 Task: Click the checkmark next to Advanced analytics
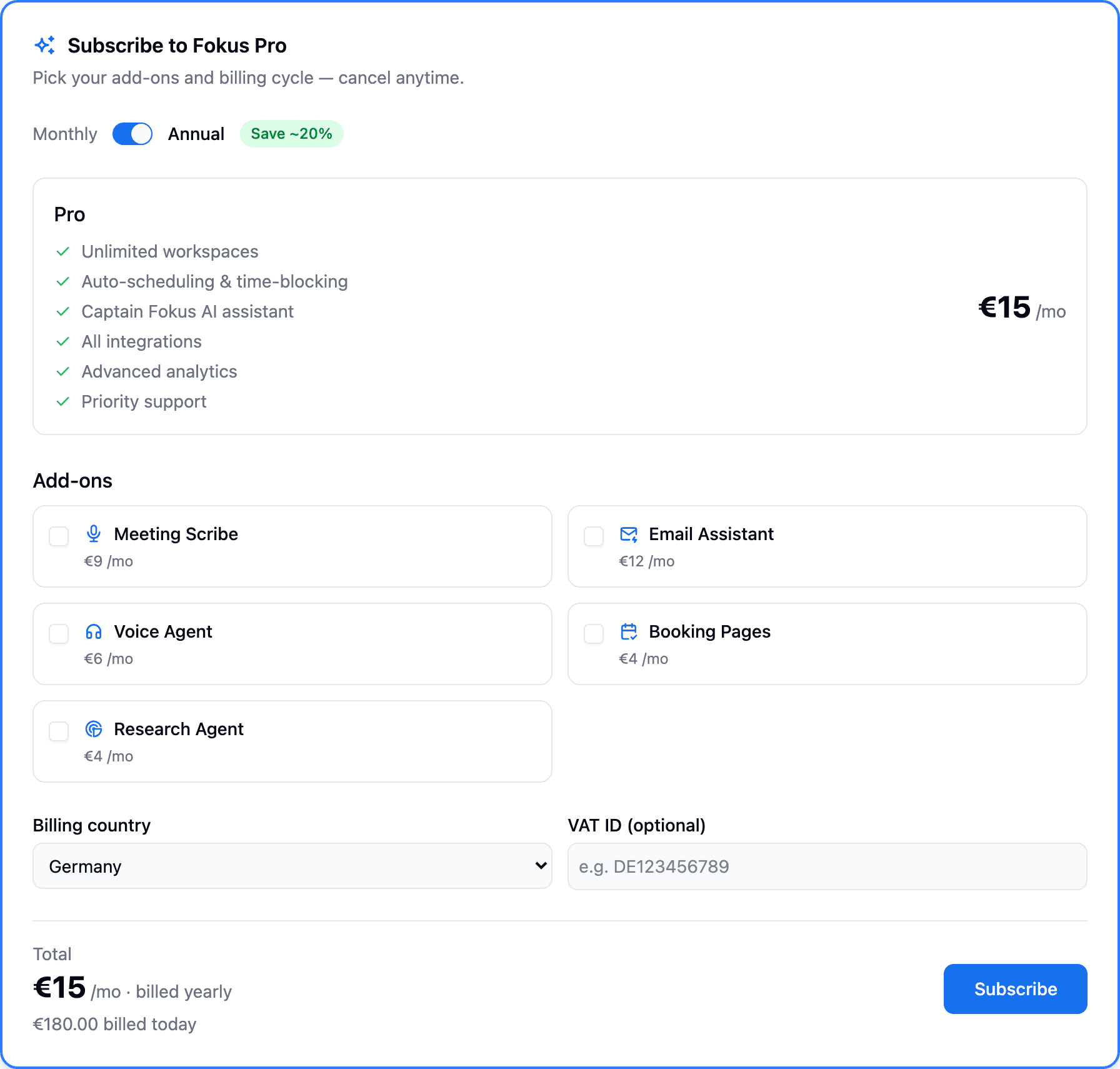pos(62,371)
